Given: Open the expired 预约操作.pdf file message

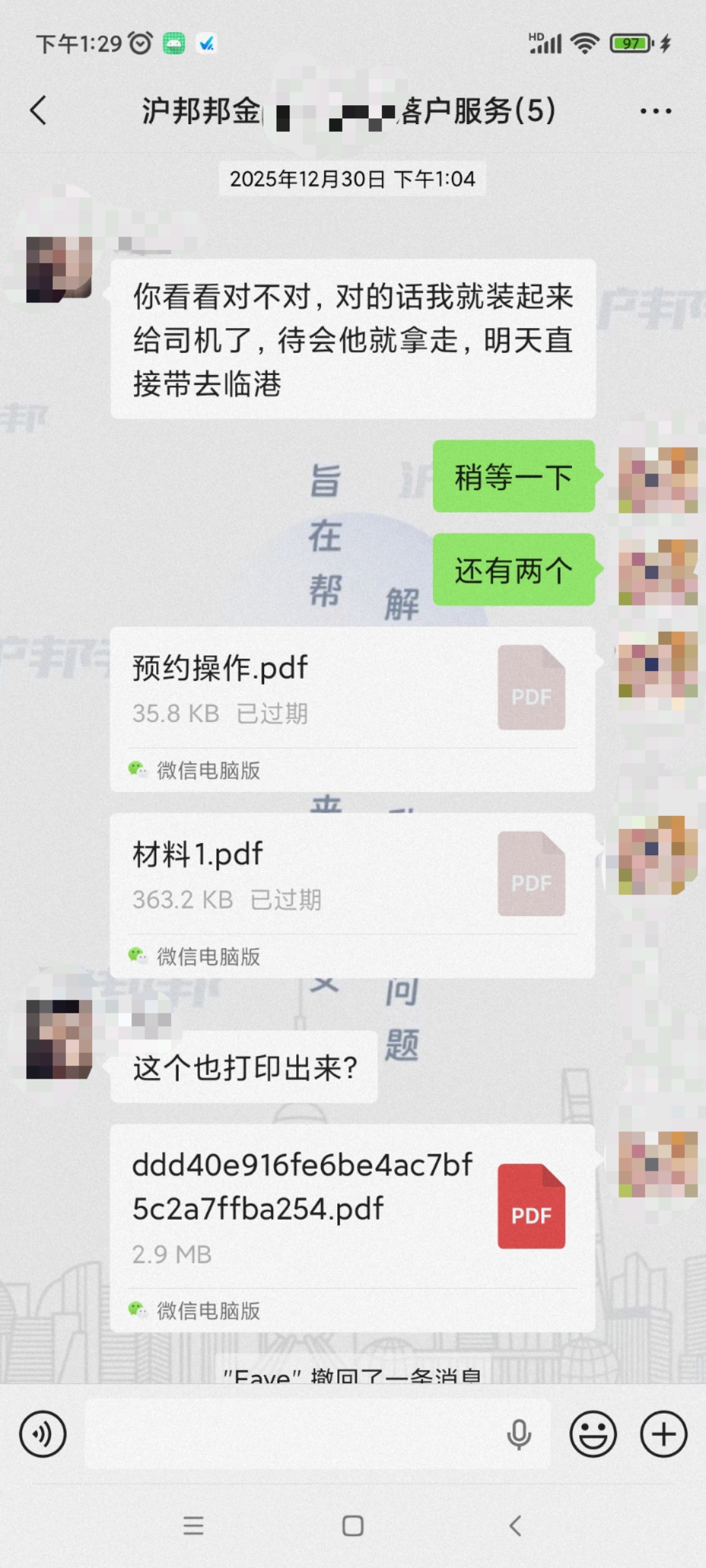Looking at the screenshot, I should pyautogui.click(x=352, y=710).
